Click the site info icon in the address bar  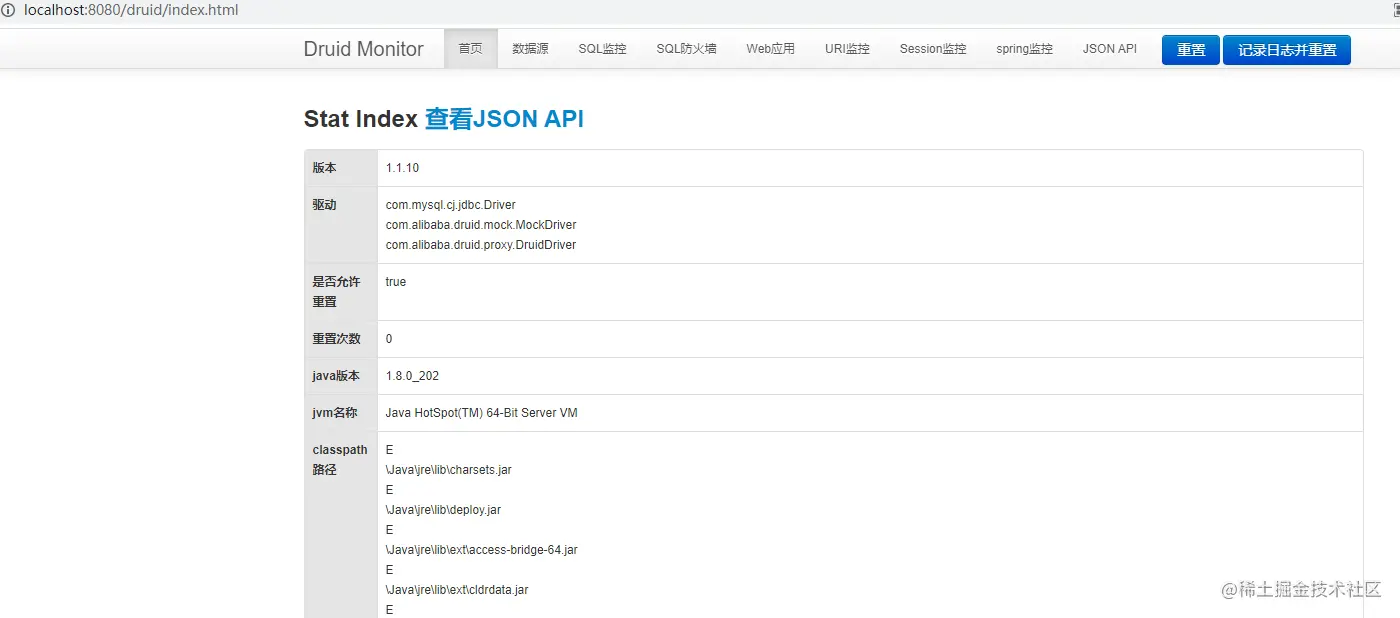click(8, 10)
